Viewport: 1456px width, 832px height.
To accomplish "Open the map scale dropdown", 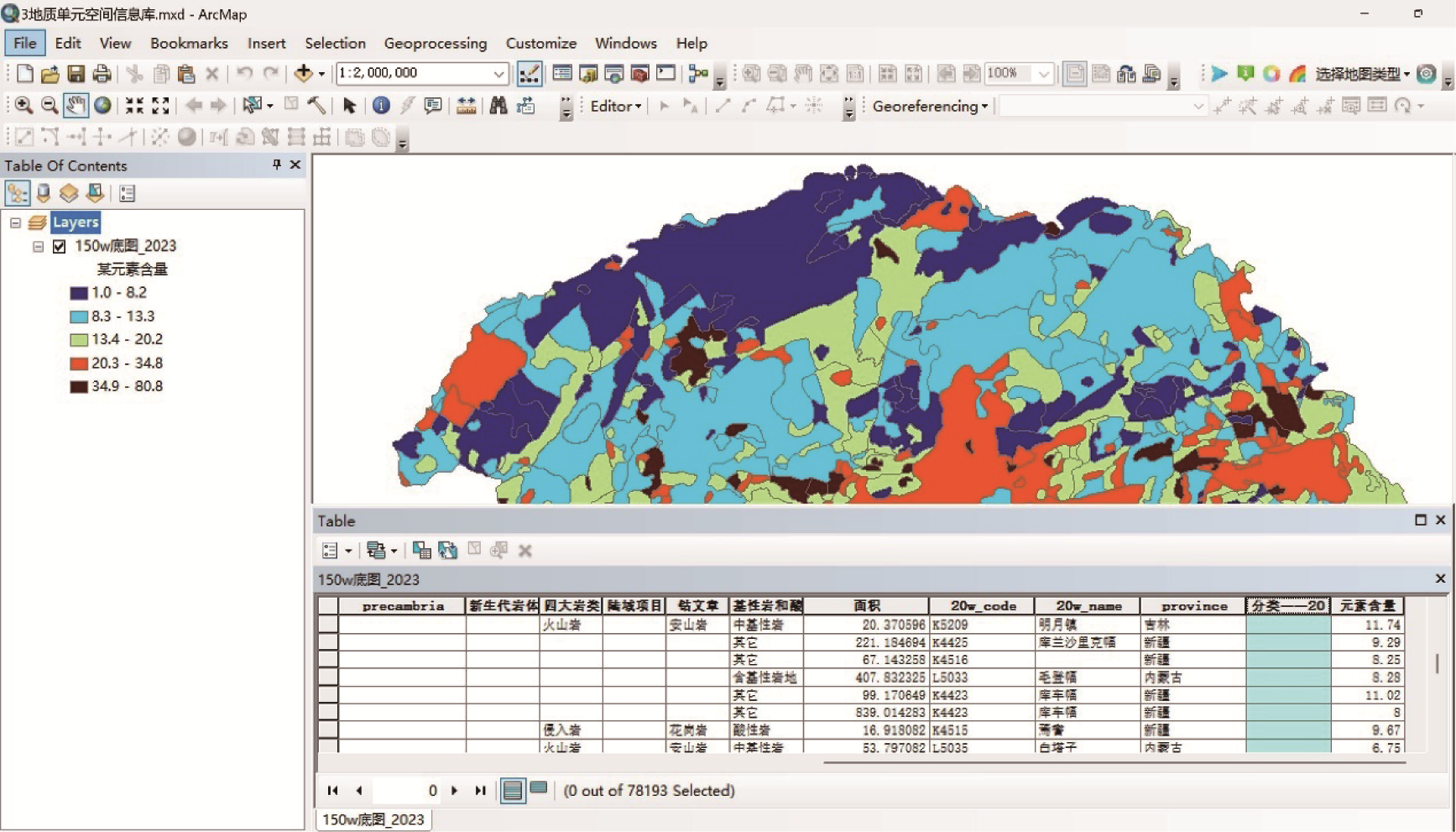I will (x=498, y=74).
